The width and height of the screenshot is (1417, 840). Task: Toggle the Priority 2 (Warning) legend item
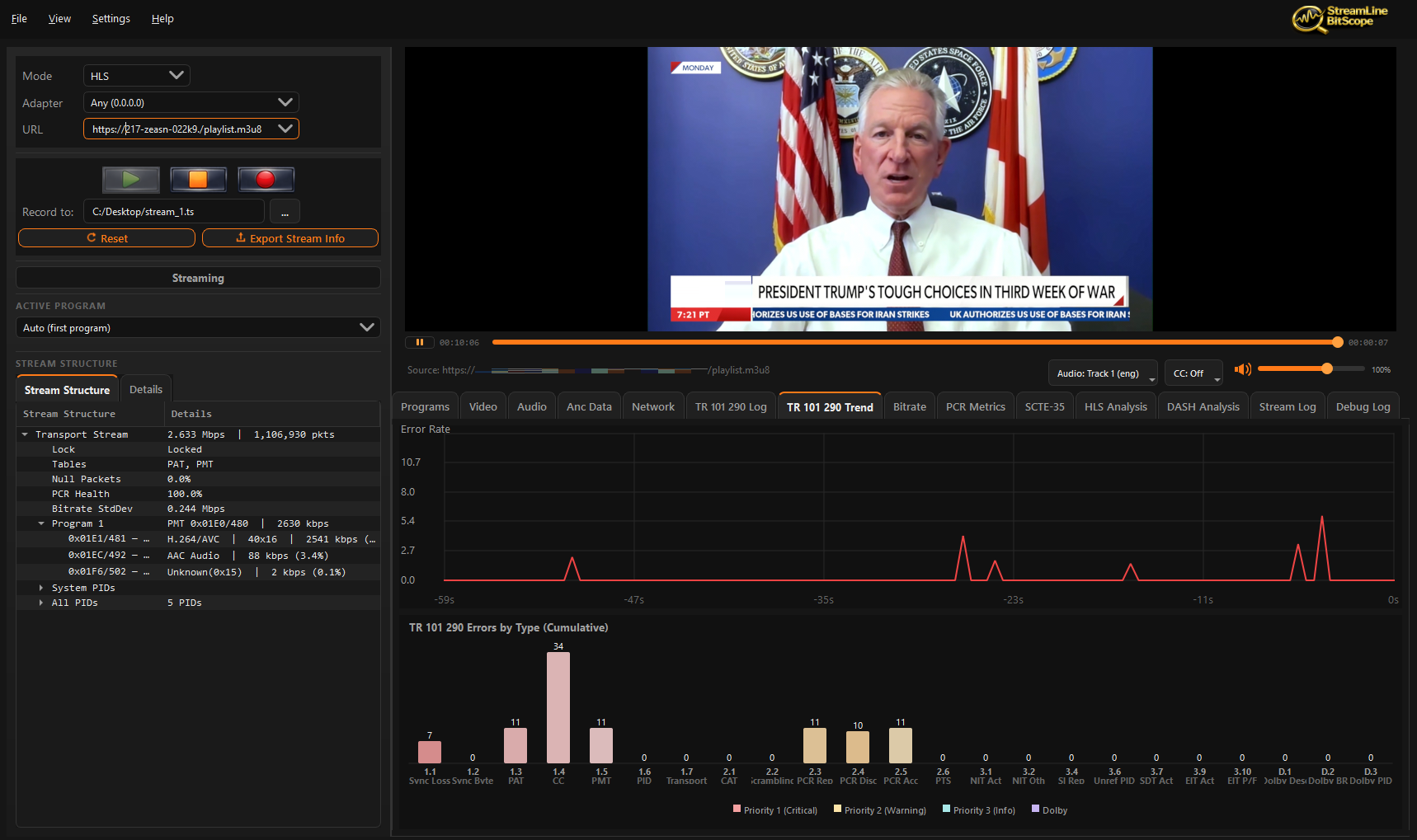tap(879, 810)
